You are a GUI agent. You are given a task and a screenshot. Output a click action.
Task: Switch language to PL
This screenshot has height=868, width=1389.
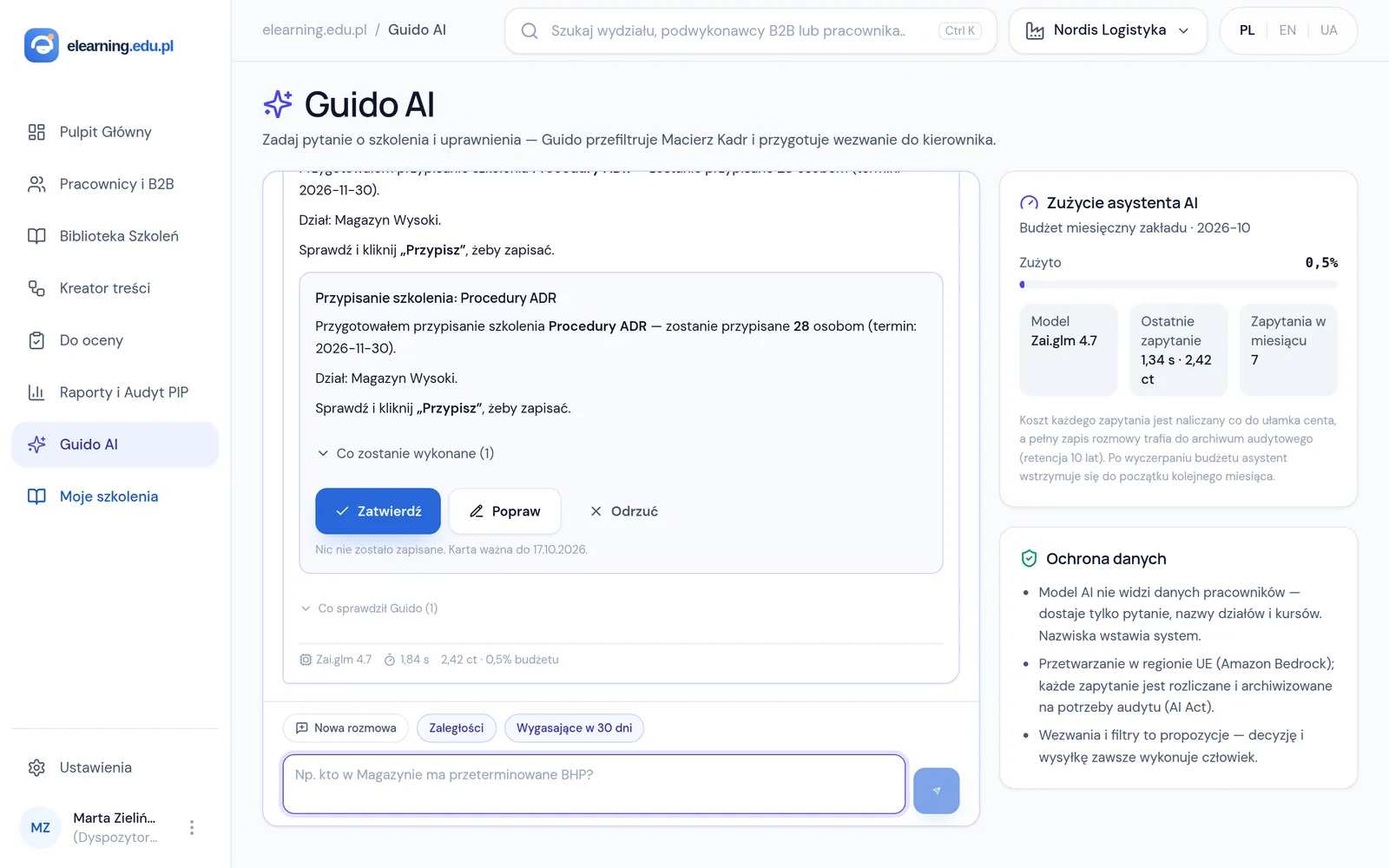1247,30
